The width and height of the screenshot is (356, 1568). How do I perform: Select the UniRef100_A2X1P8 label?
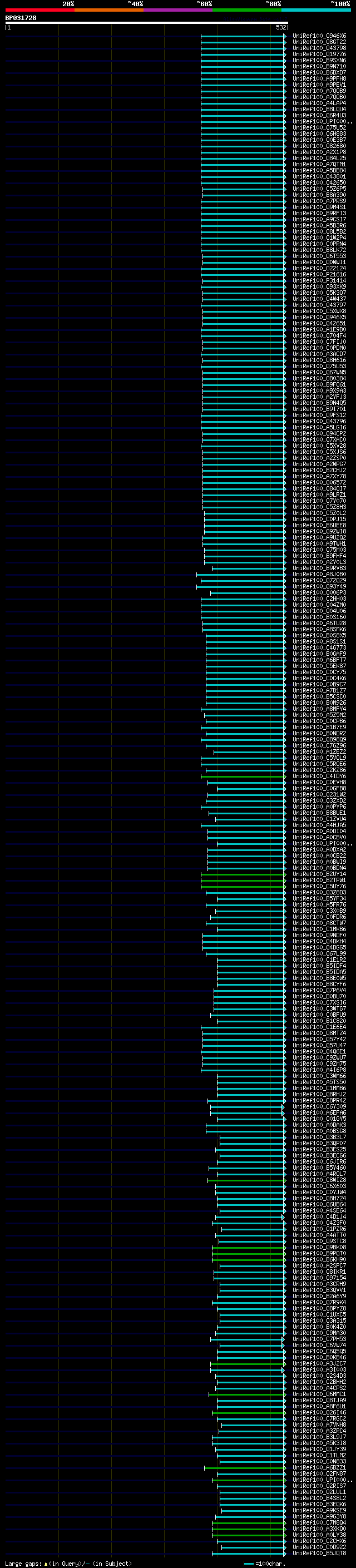319,152
